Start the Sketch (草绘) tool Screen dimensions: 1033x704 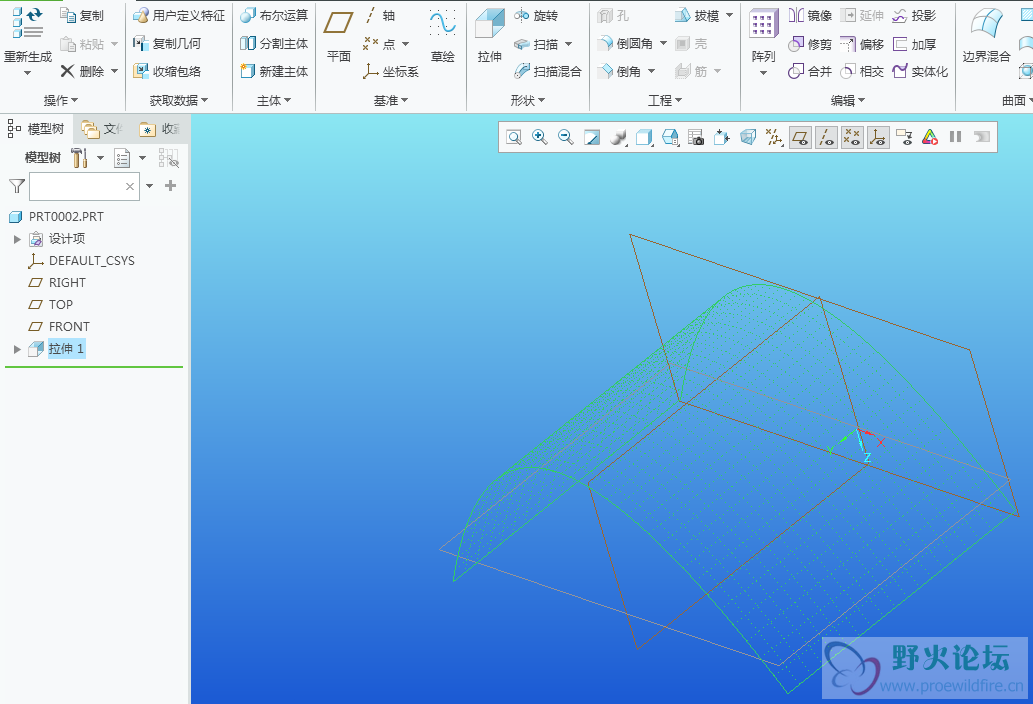pos(443,36)
